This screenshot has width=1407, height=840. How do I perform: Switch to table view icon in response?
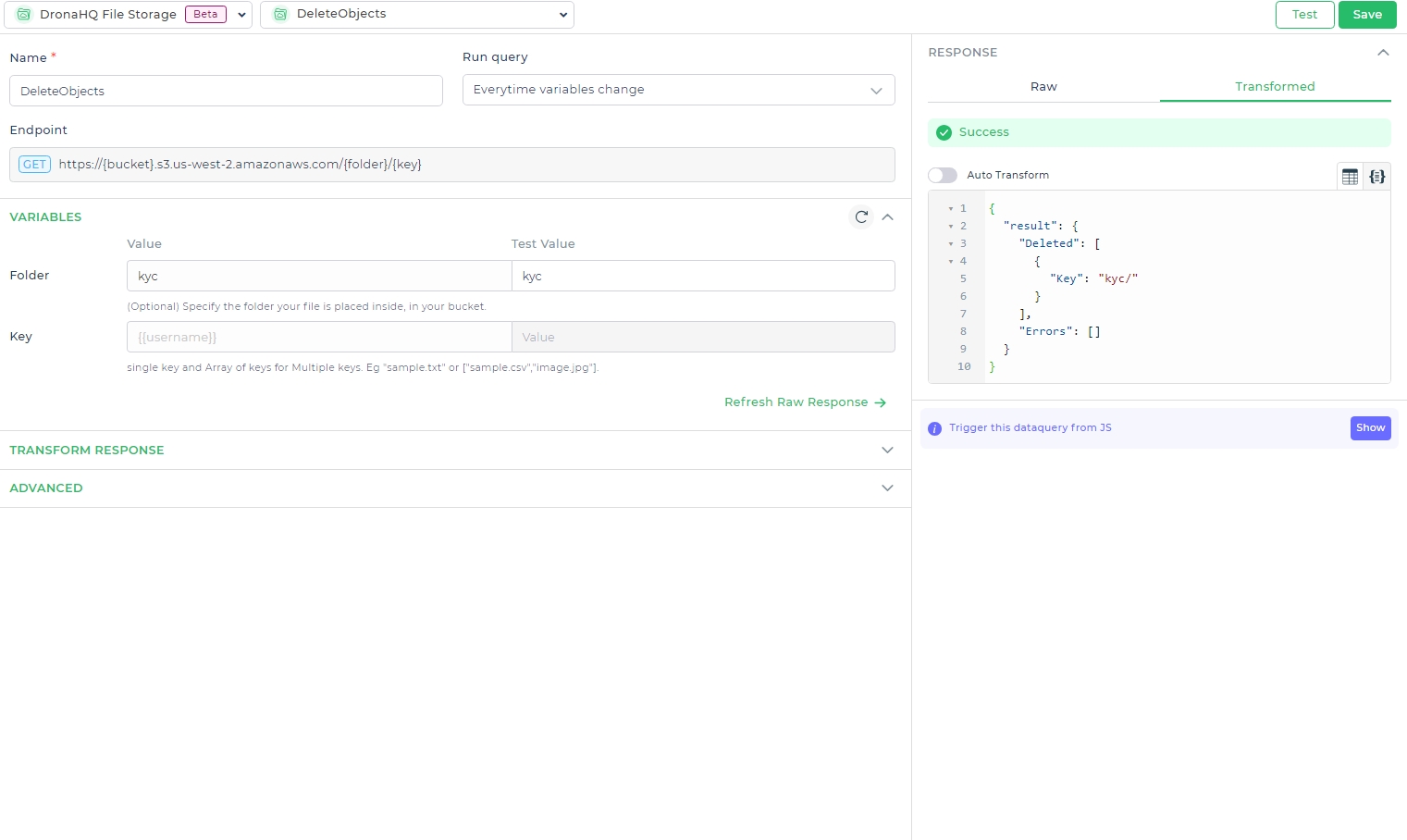click(x=1350, y=177)
